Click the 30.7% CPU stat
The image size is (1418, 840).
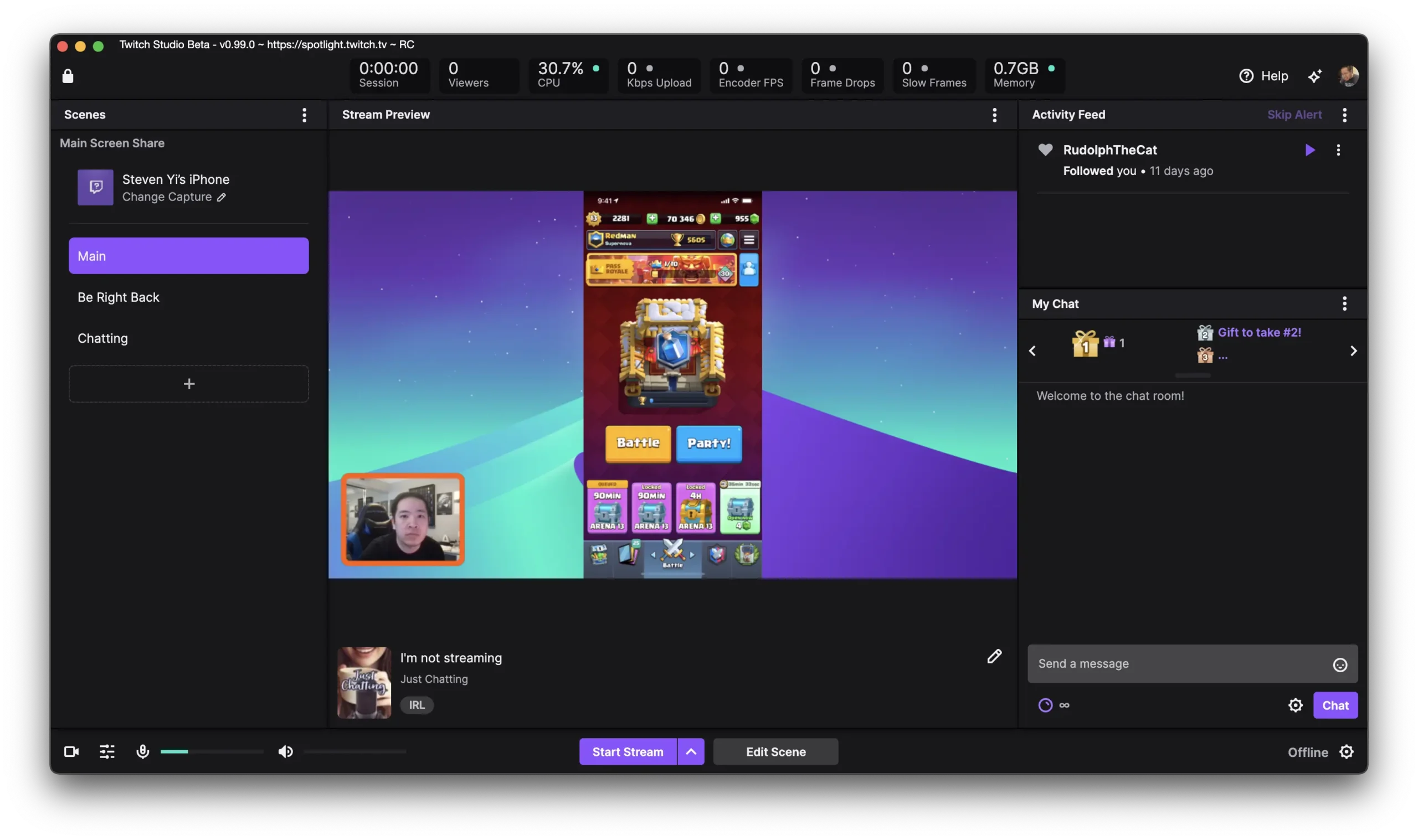568,75
